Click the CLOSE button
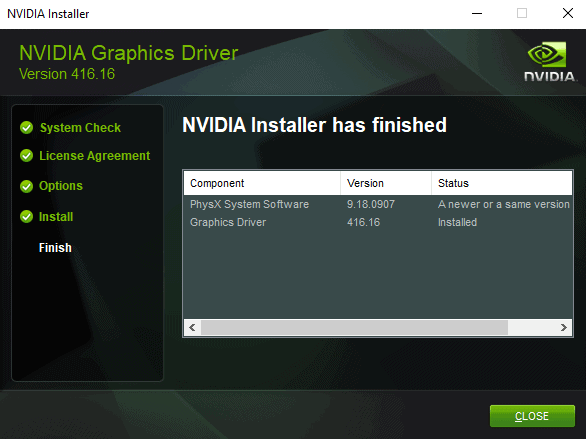This screenshot has width=586, height=439. click(x=532, y=416)
